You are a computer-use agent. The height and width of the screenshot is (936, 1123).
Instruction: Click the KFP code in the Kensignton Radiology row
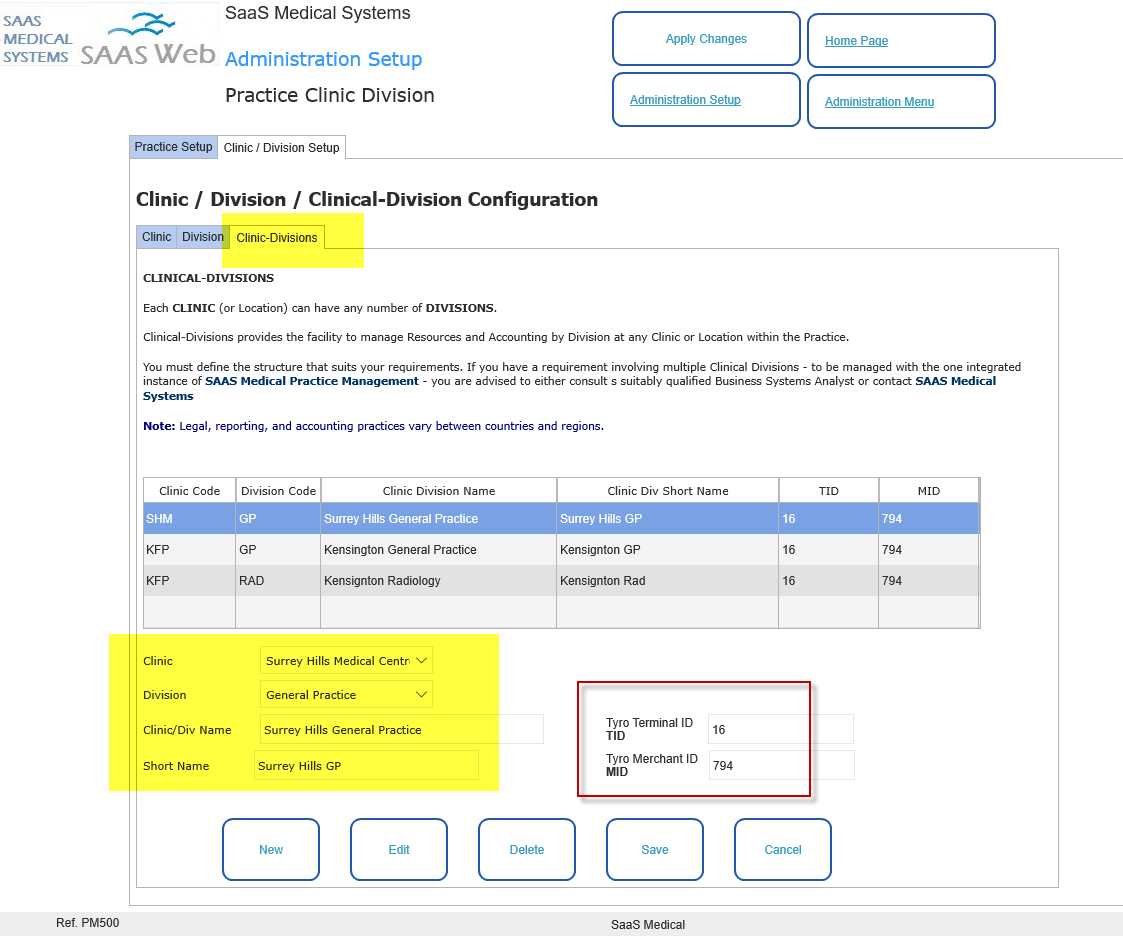point(189,581)
